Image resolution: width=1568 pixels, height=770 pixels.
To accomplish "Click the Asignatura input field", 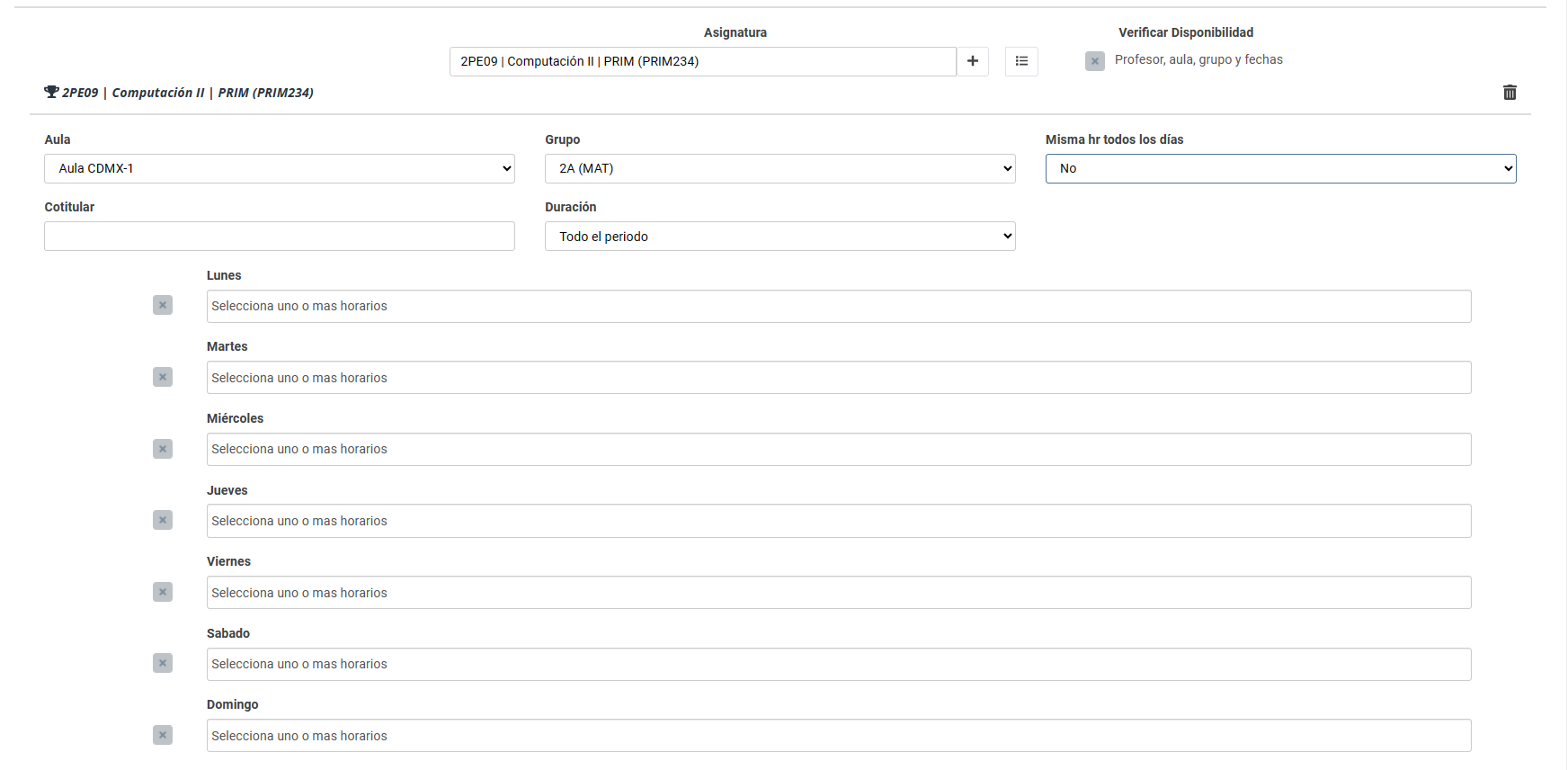I will [703, 61].
